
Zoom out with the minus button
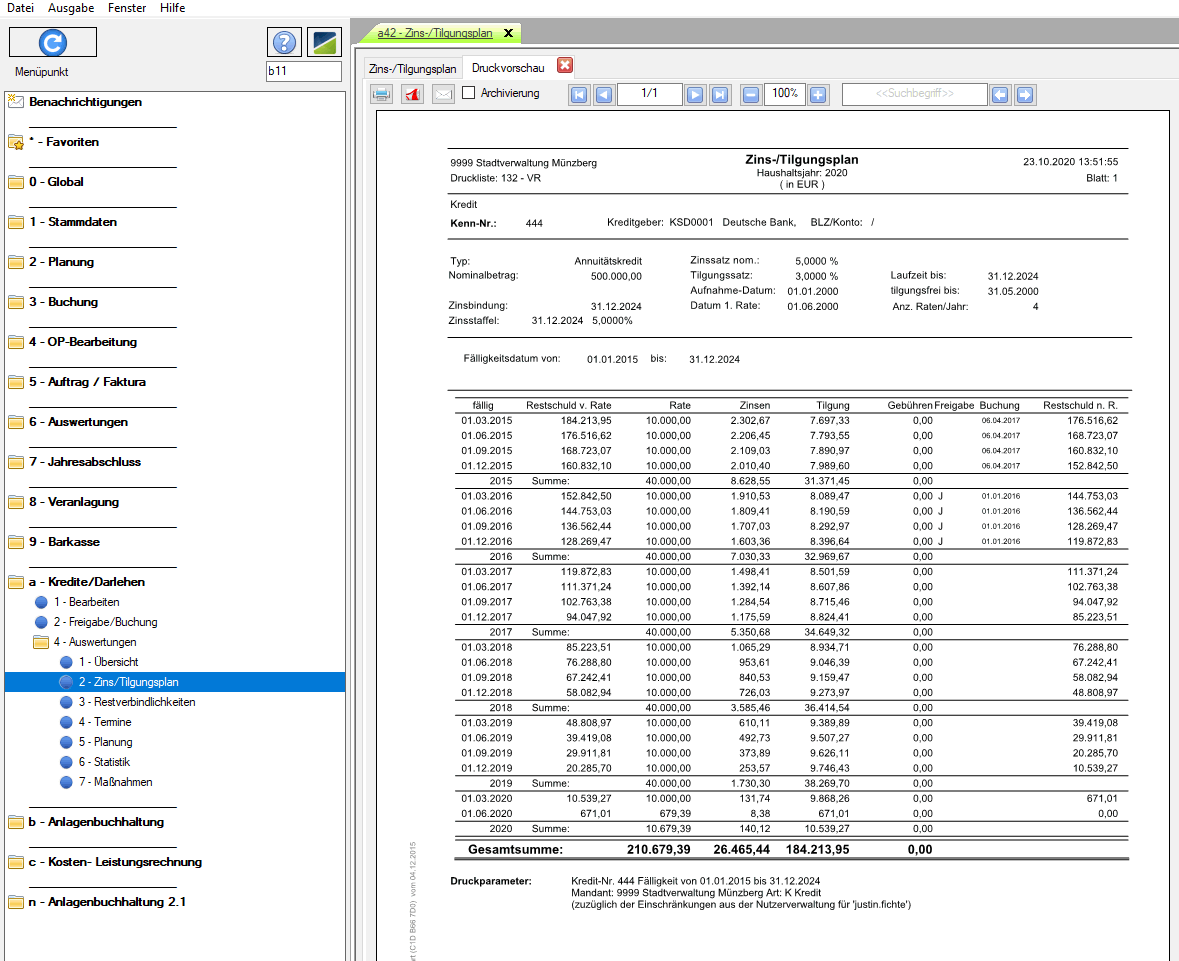[750, 95]
